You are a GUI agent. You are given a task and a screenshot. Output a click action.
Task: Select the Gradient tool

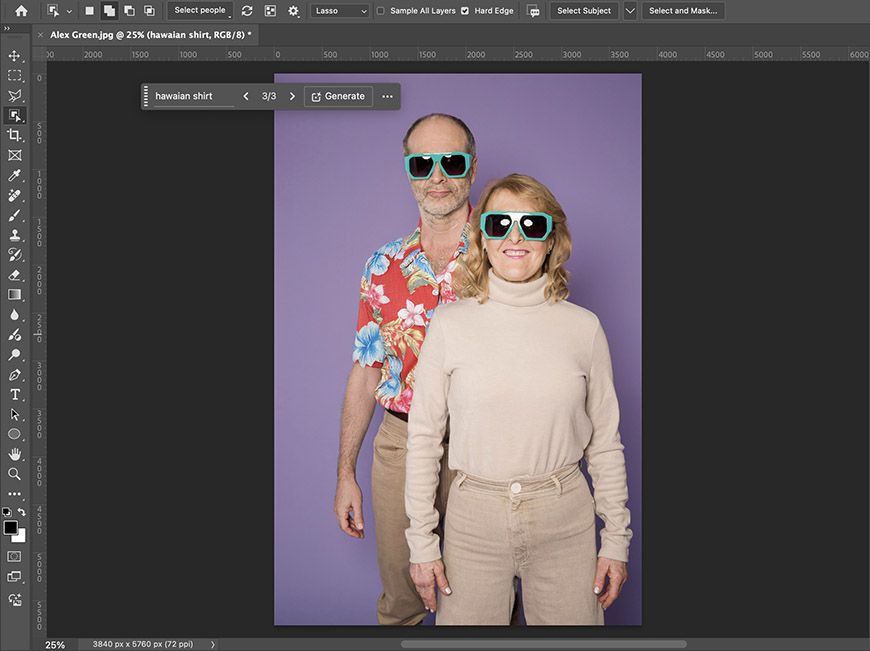click(14, 295)
